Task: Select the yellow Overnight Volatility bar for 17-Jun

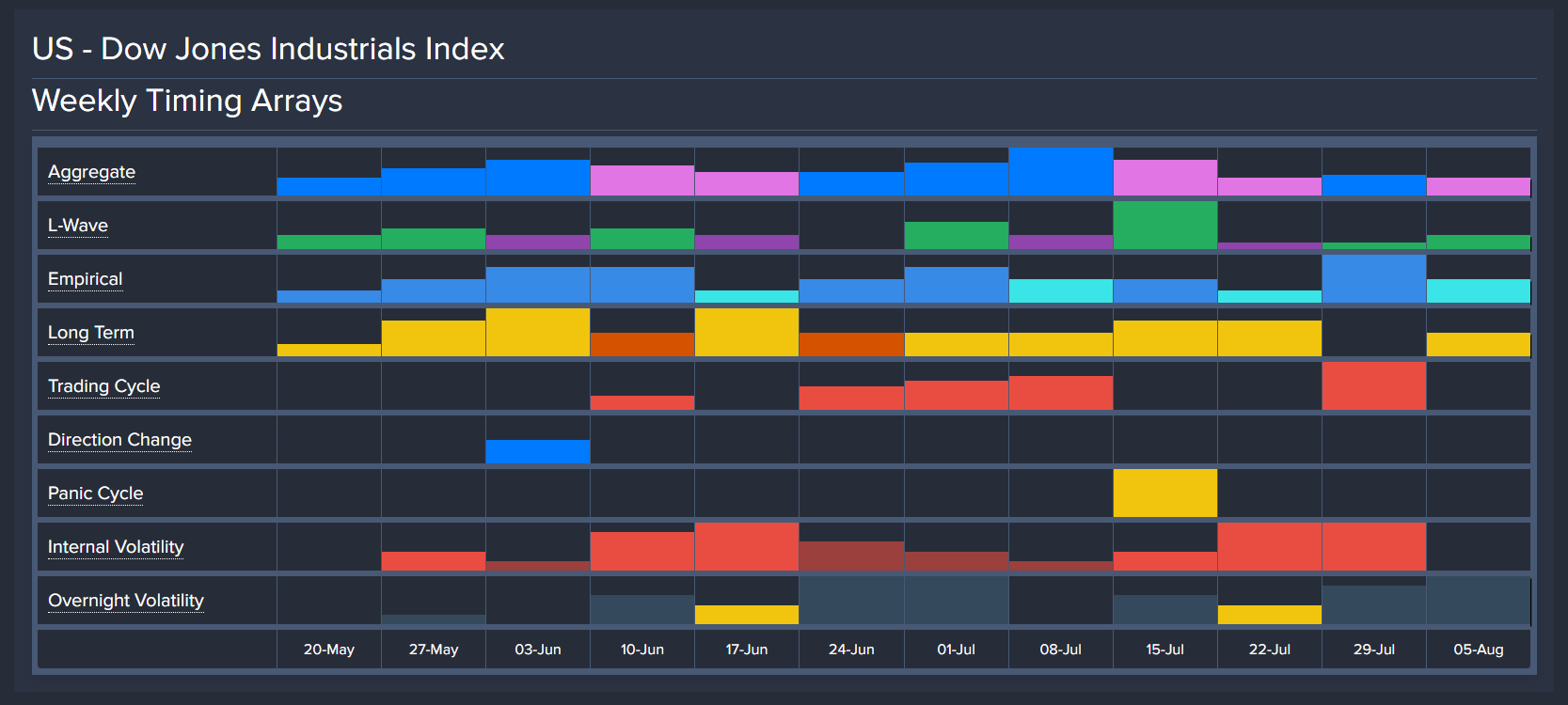Action: pos(747,615)
